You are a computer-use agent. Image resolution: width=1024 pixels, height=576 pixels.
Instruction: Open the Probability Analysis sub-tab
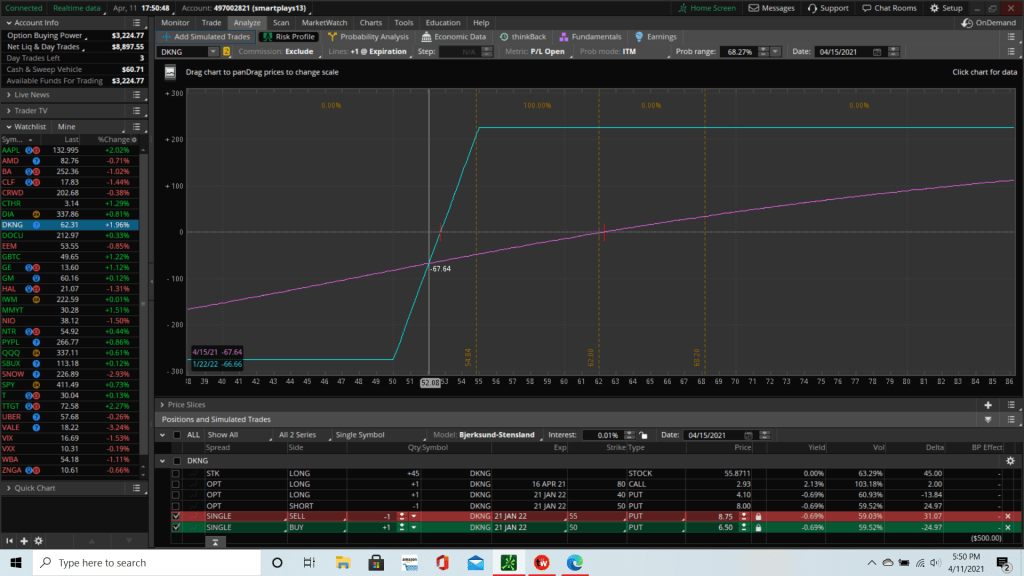(368, 37)
